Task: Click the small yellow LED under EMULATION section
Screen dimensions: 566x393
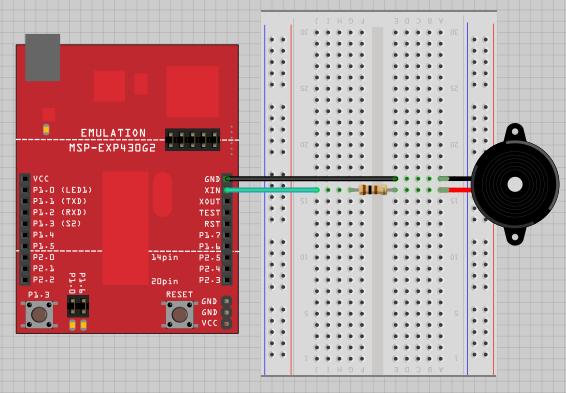Action: [46, 129]
